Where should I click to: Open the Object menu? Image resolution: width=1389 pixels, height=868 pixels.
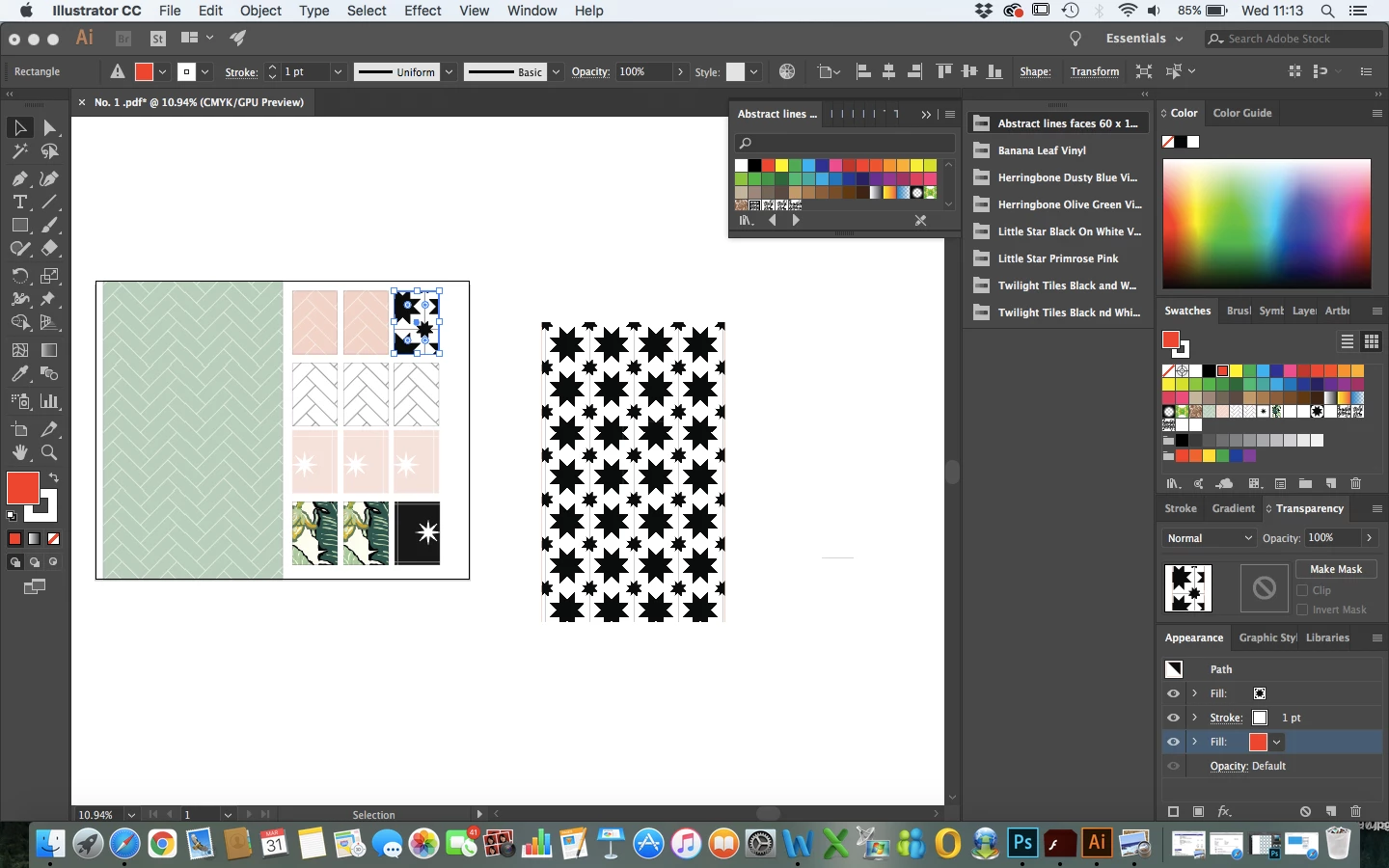[x=260, y=11]
